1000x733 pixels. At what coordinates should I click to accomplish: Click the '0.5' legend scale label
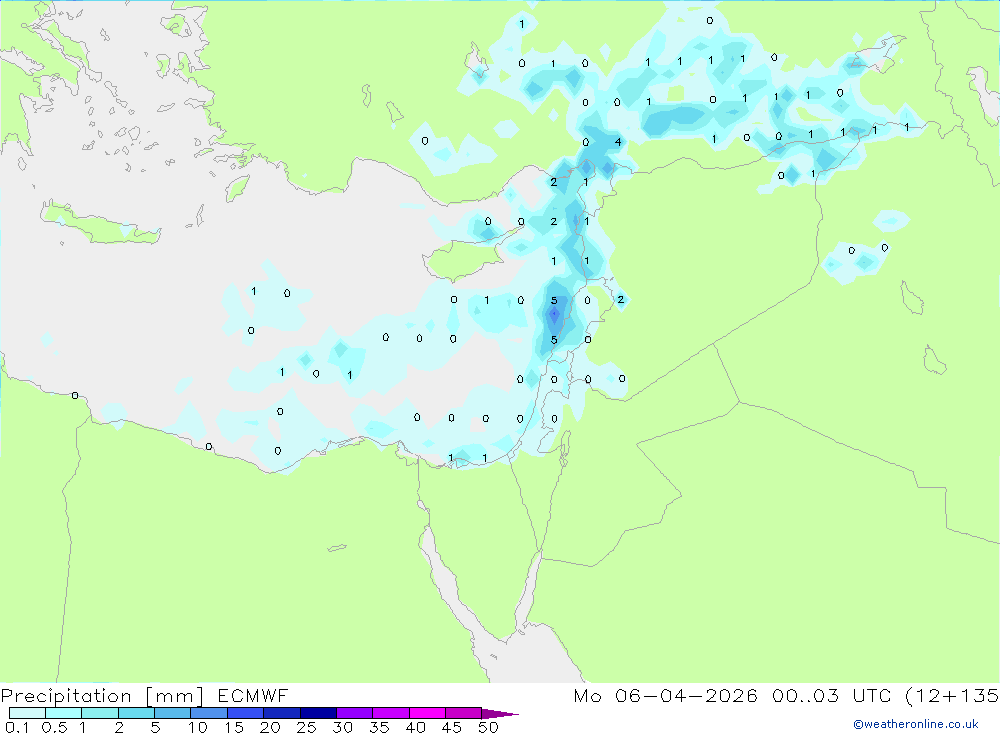54,727
